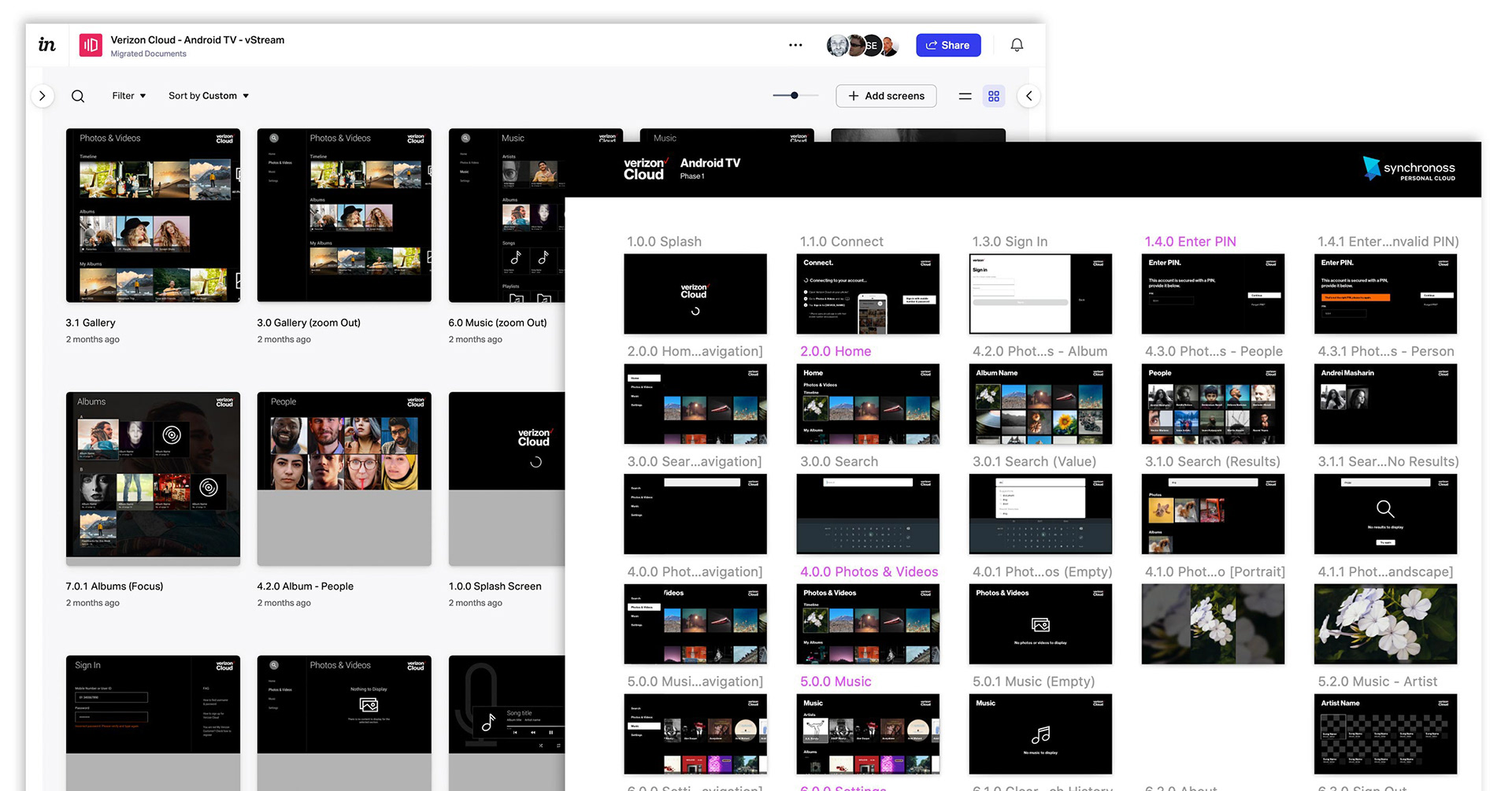Expand the left sidebar chevron

43,96
